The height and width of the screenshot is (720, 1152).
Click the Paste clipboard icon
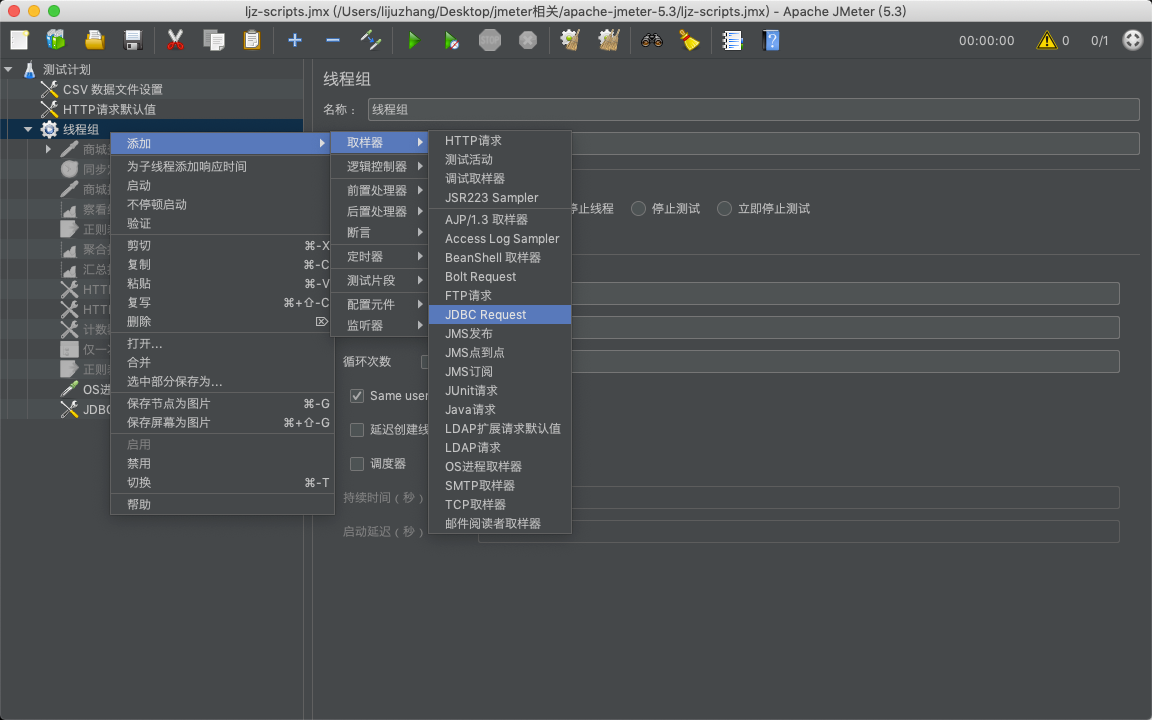tap(252, 40)
